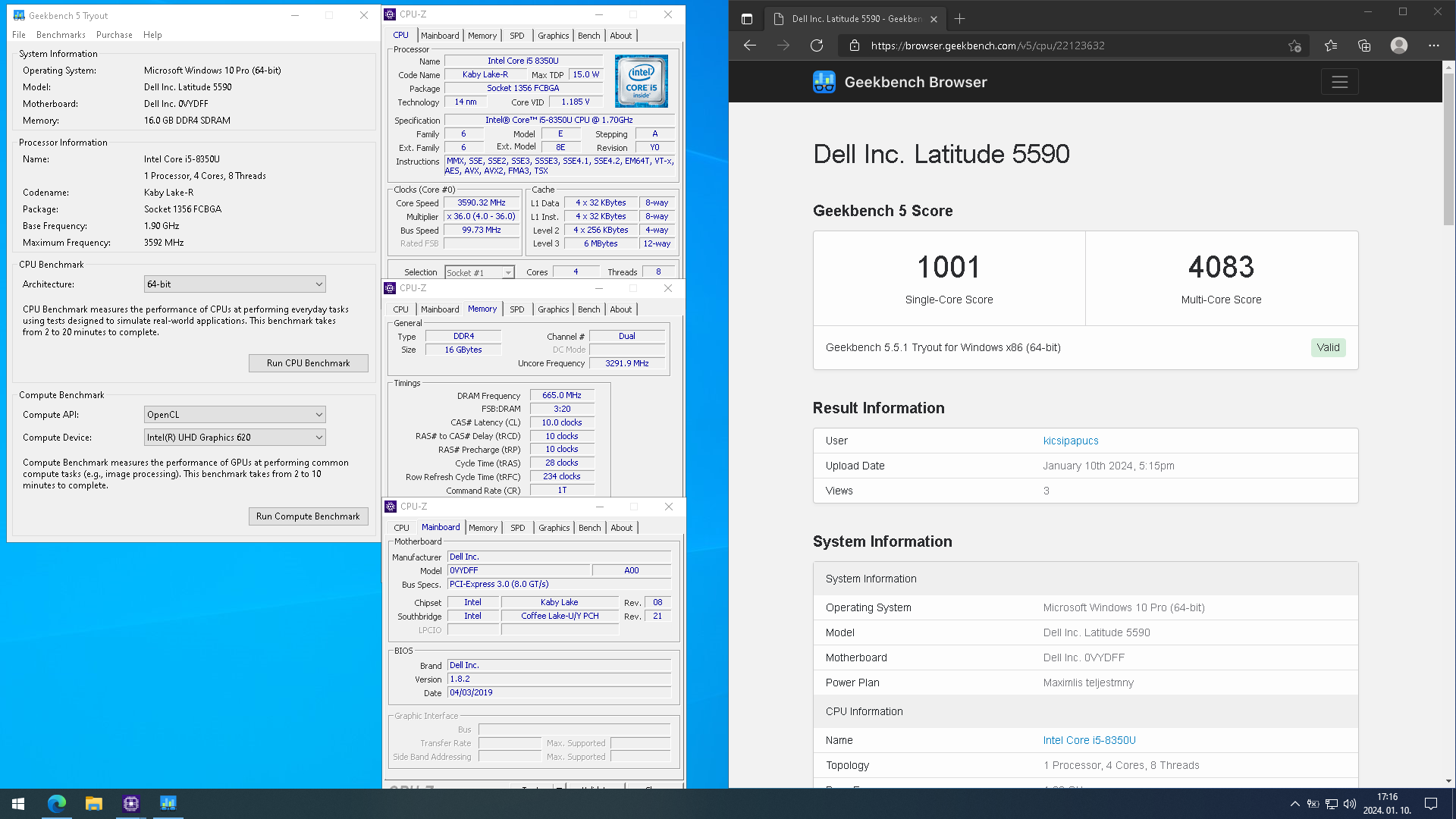Screen dimensions: 1456x819
Task: View site information lock icon
Action: [855, 45]
